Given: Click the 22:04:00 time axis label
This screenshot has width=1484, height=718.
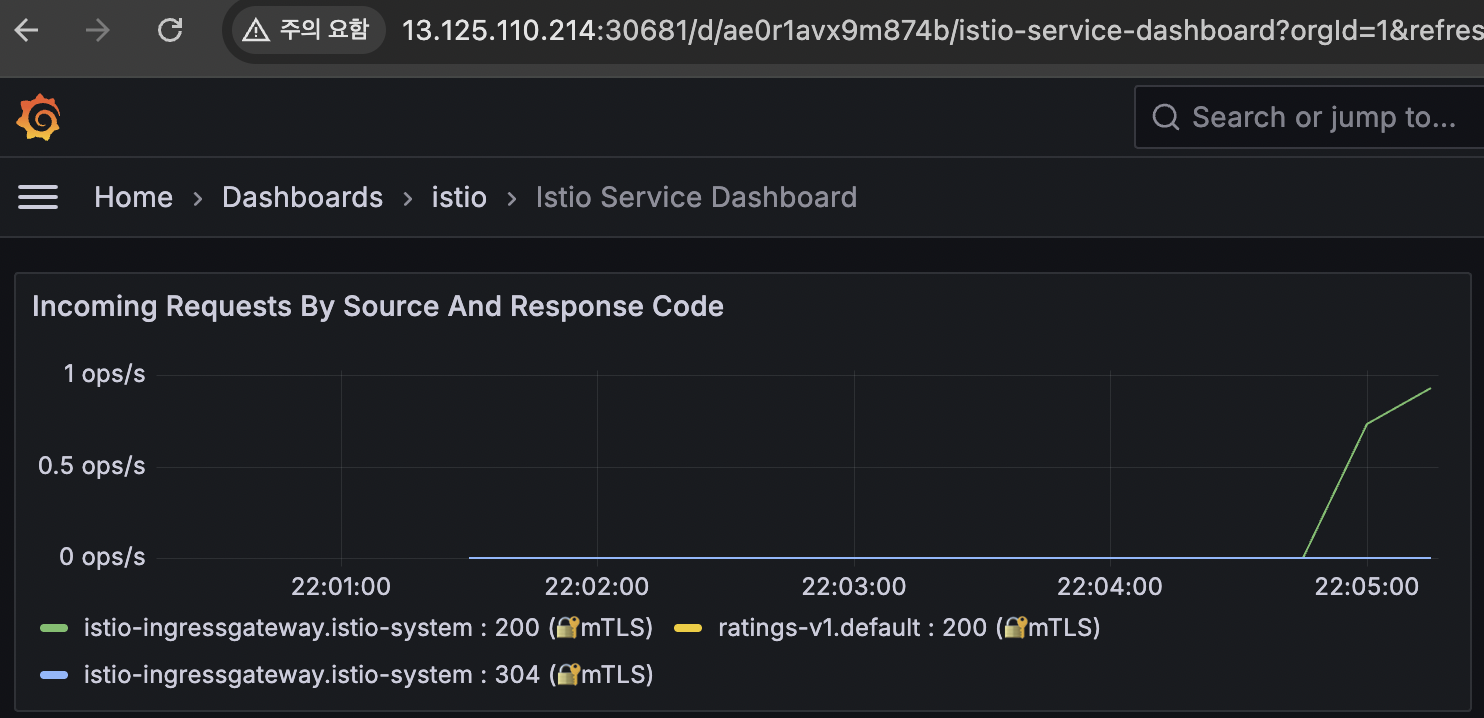Looking at the screenshot, I should (1110, 586).
